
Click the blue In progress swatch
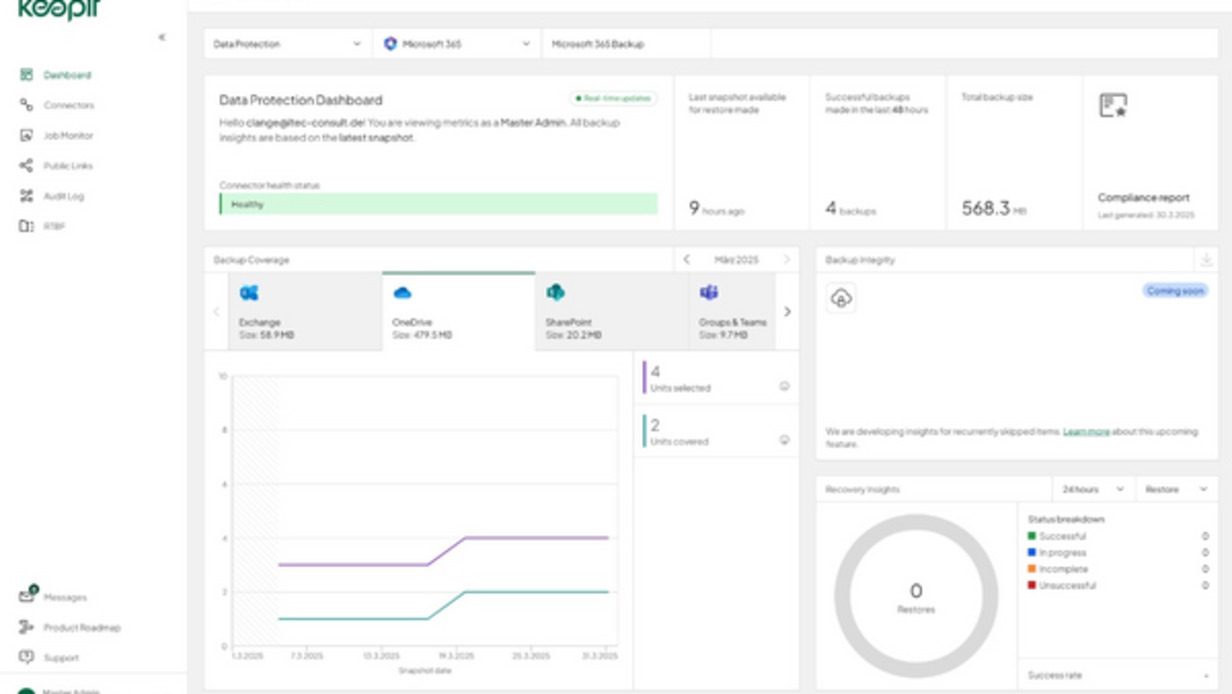(x=1031, y=552)
